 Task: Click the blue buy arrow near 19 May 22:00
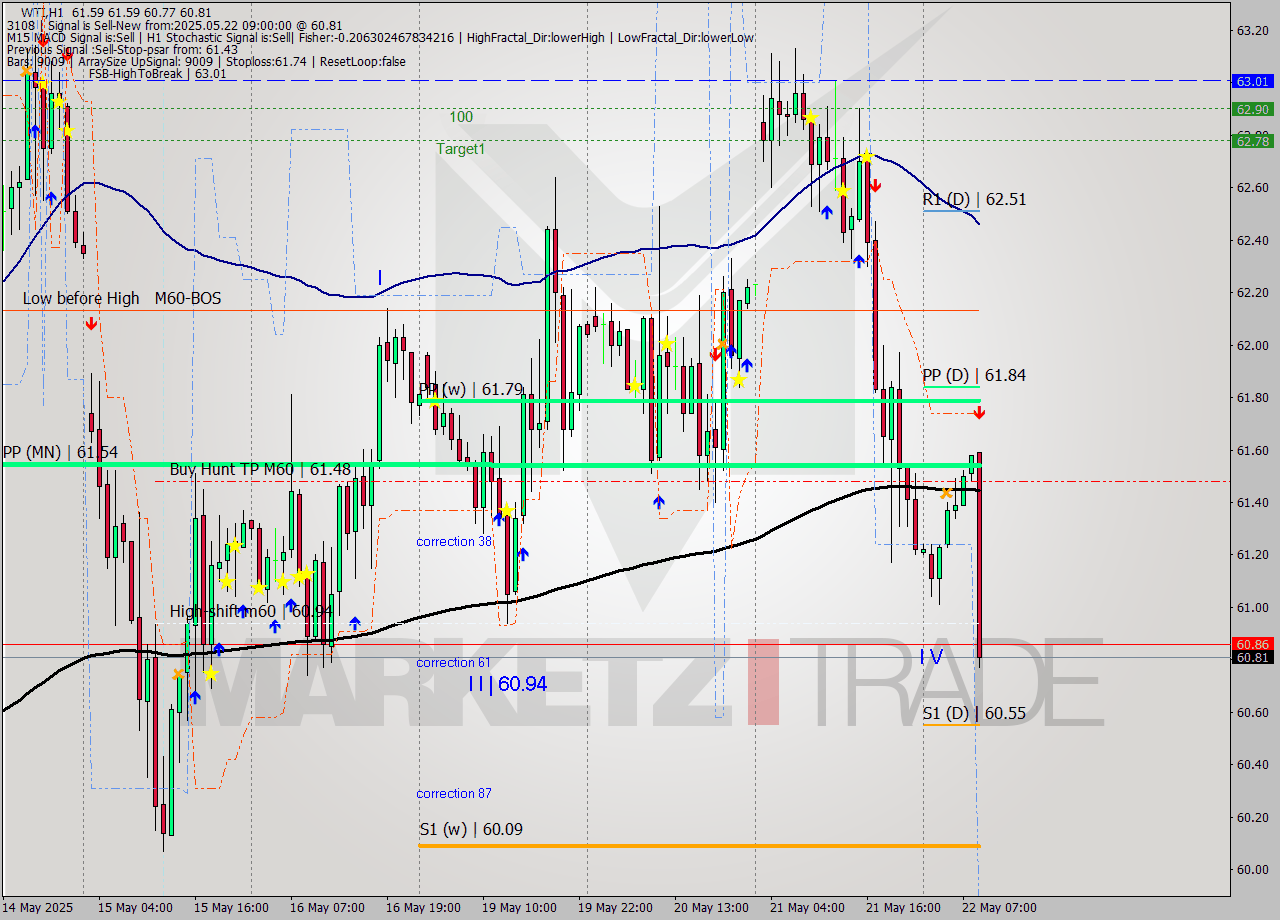tap(659, 503)
